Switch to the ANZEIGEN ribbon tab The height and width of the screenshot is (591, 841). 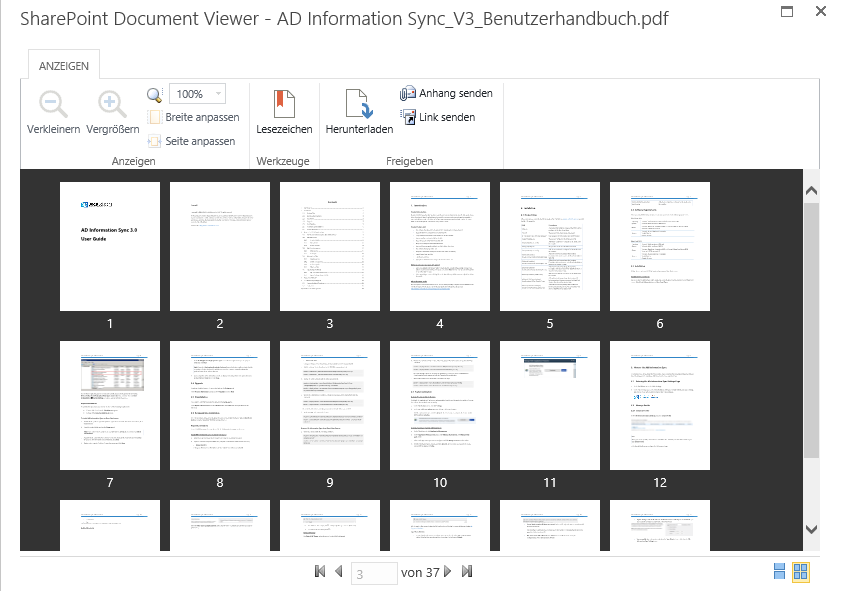click(64, 66)
